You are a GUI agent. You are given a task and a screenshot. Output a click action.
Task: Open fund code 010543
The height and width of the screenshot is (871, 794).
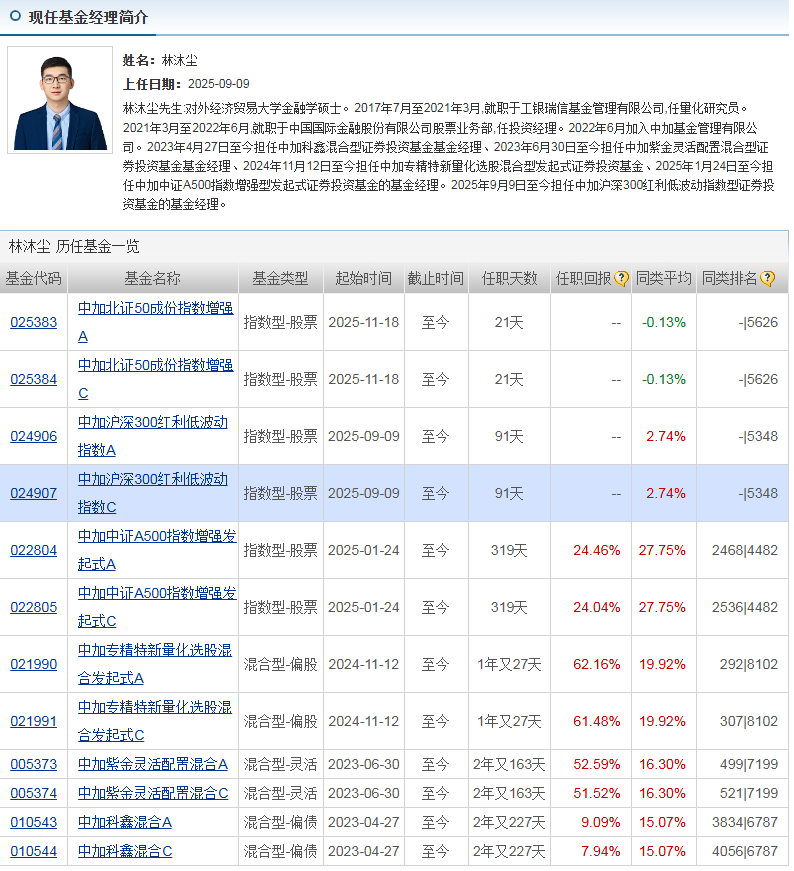pos(33,822)
